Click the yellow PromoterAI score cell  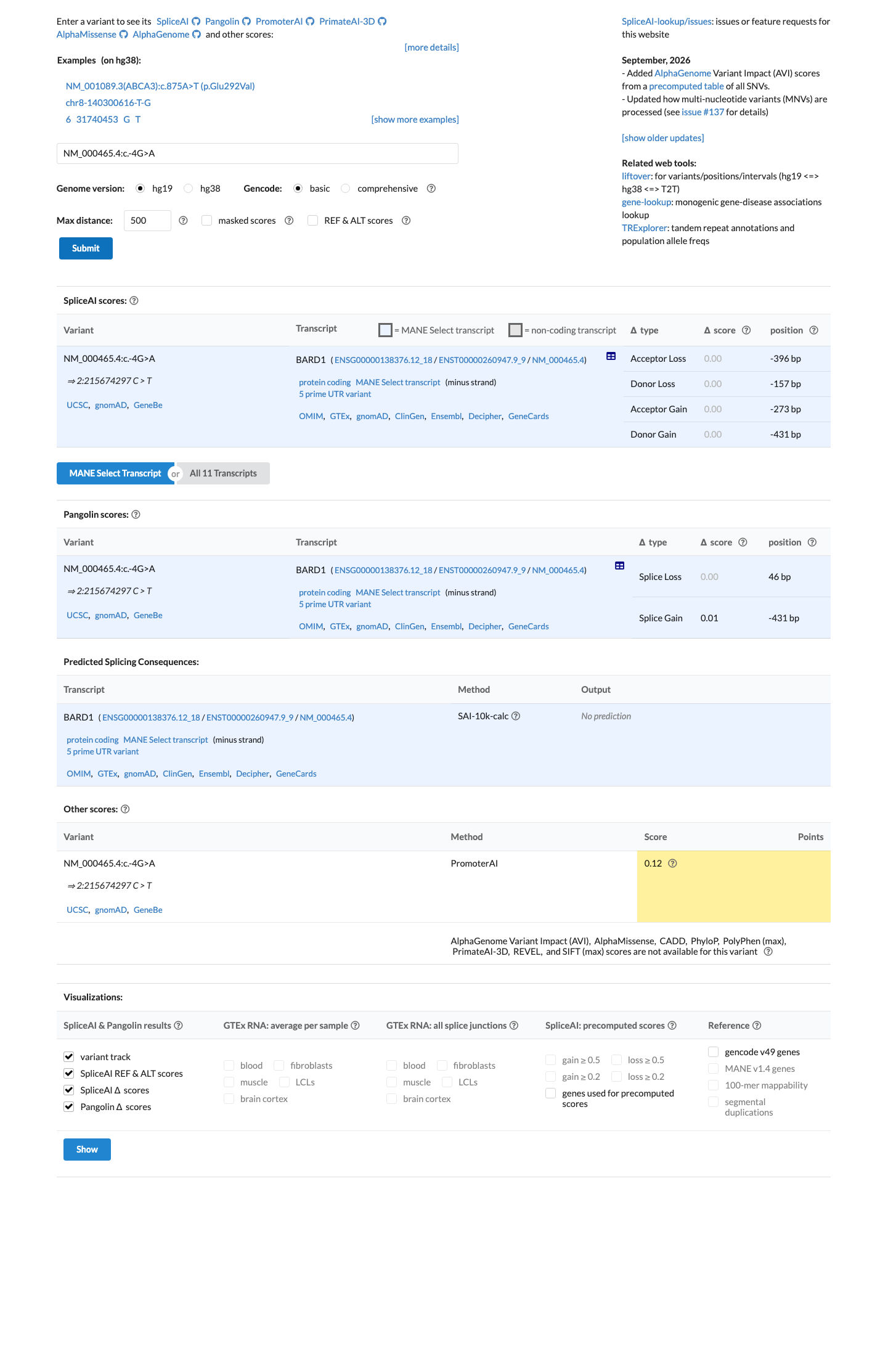click(x=733, y=886)
